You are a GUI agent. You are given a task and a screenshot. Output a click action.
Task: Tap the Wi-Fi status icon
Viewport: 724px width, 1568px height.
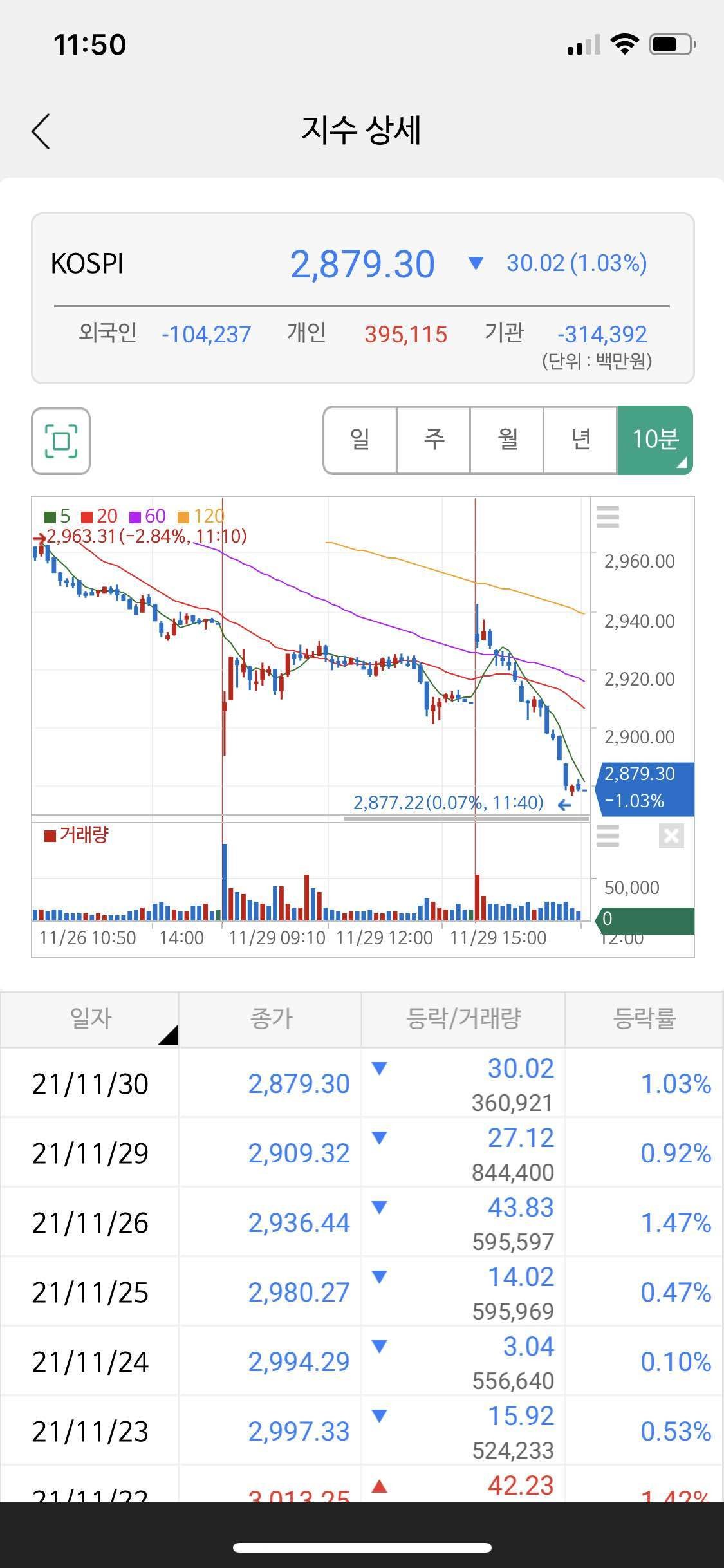pyautogui.click(x=624, y=44)
